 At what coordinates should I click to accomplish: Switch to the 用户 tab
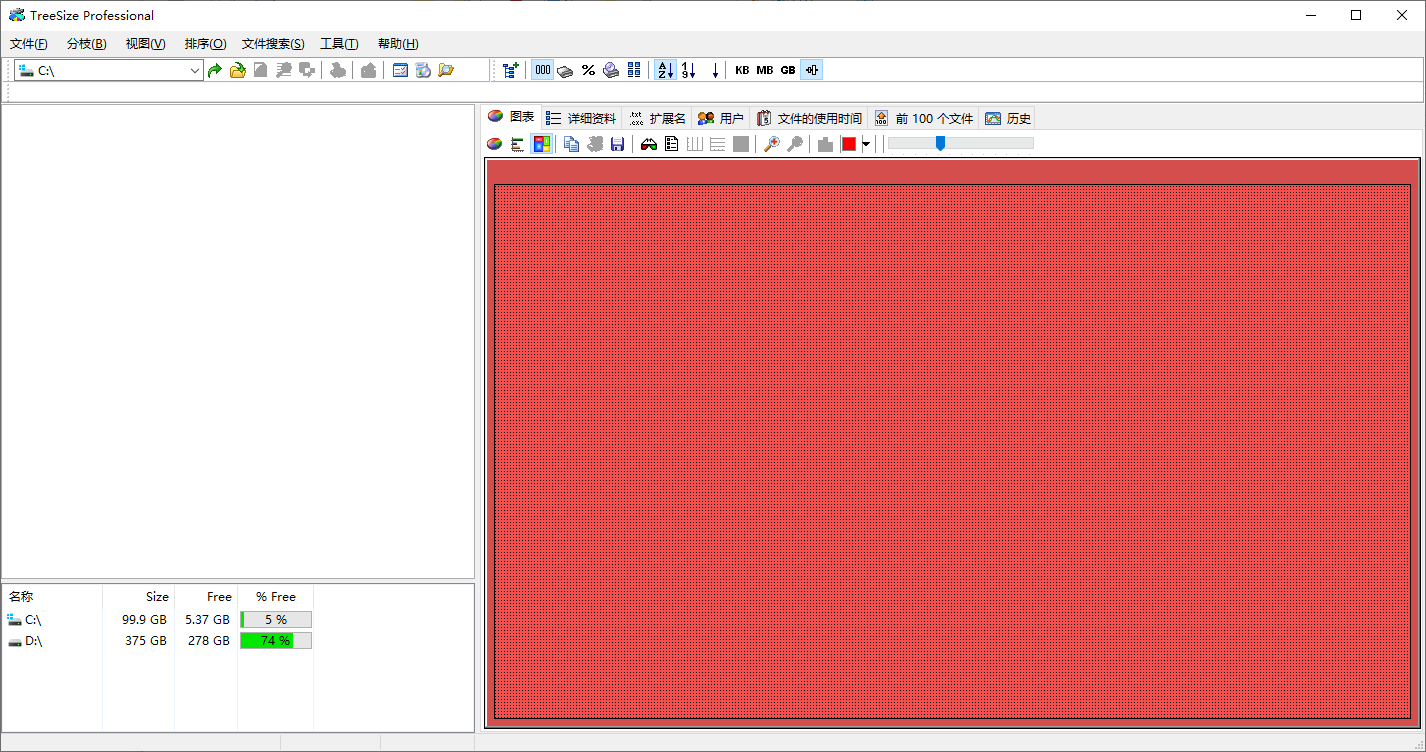(x=721, y=118)
